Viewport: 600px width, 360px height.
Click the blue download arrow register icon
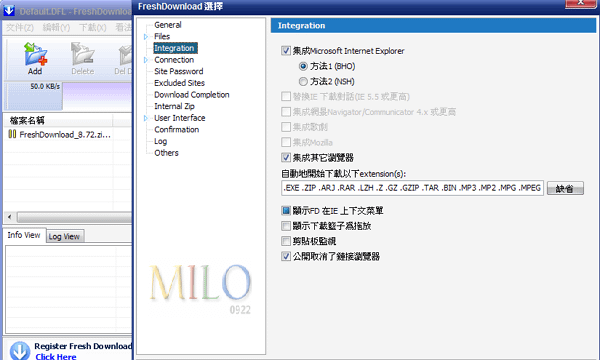(20, 350)
